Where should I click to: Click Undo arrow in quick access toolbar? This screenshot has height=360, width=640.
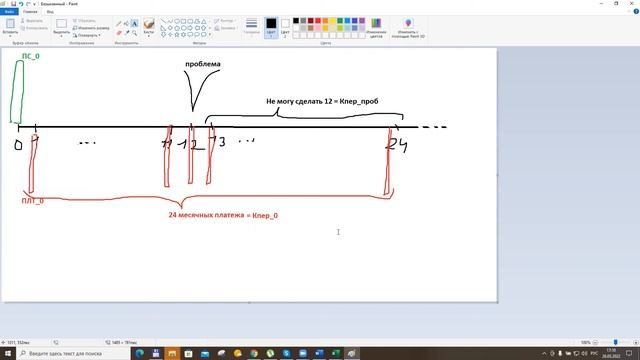(21, 4)
